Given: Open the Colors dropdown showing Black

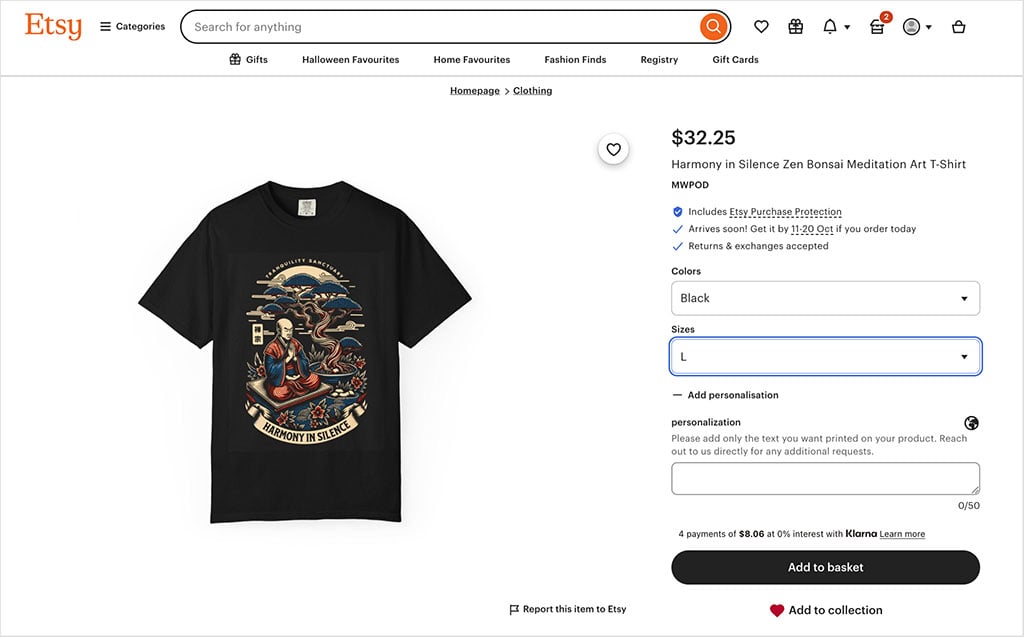Looking at the screenshot, I should (x=825, y=298).
